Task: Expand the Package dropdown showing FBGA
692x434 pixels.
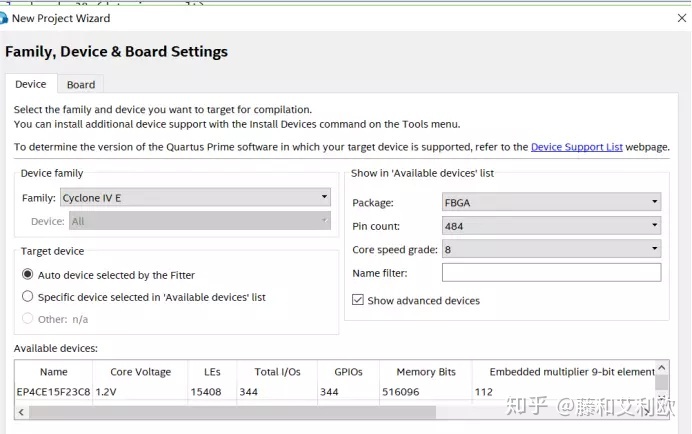Action: pyautogui.click(x=551, y=203)
